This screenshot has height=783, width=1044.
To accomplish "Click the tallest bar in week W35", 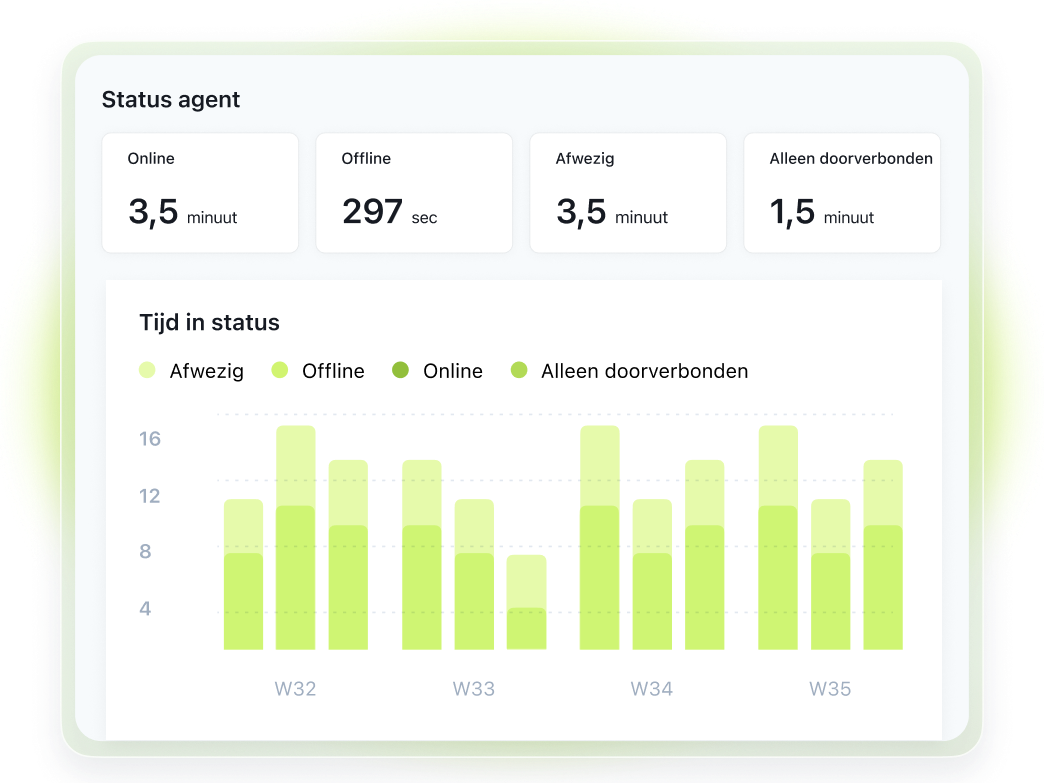I will coord(778,540).
